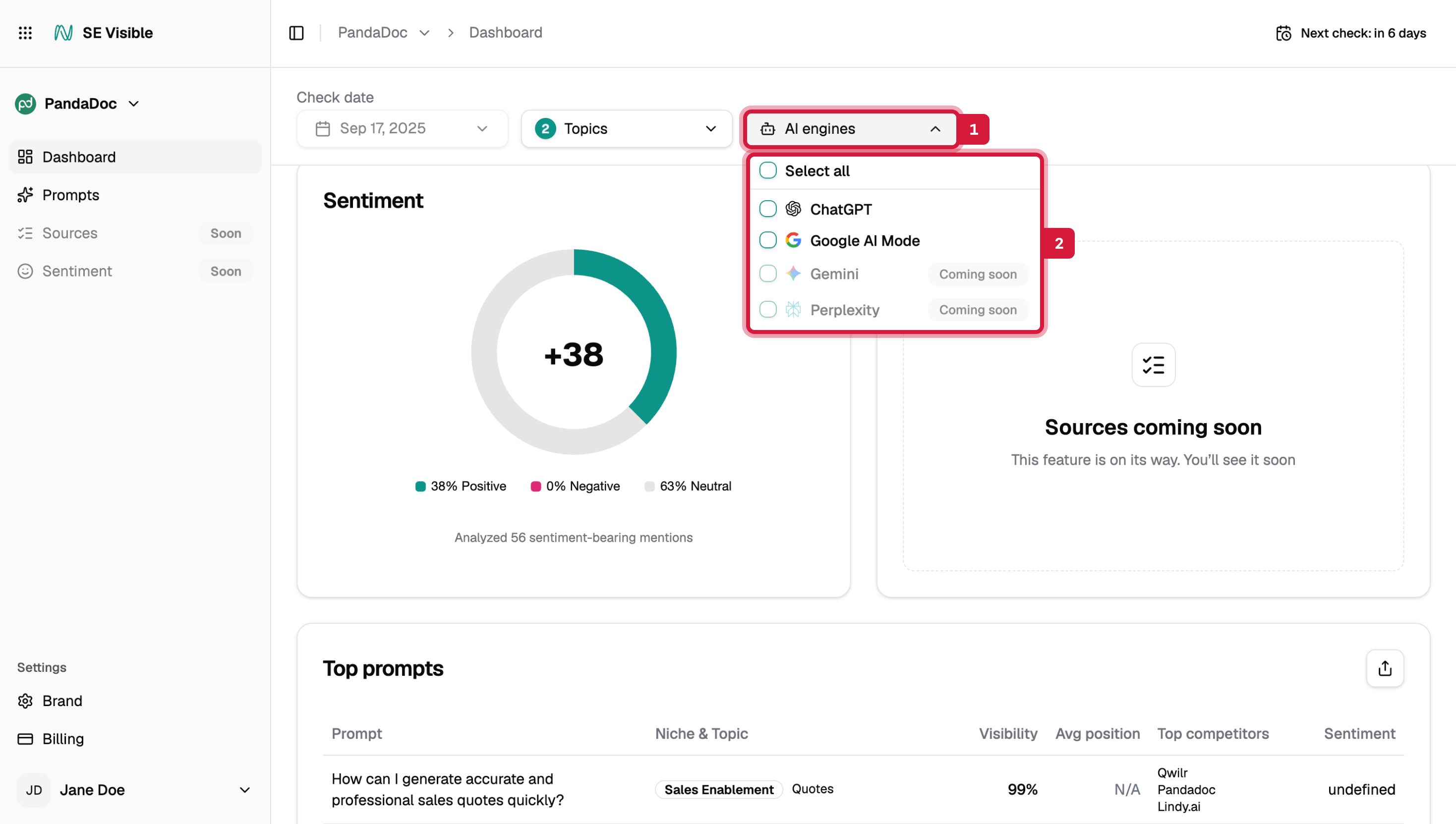Click the Sources checklist icon in empty card
Screen dimensions: 1456x824
click(x=1153, y=365)
